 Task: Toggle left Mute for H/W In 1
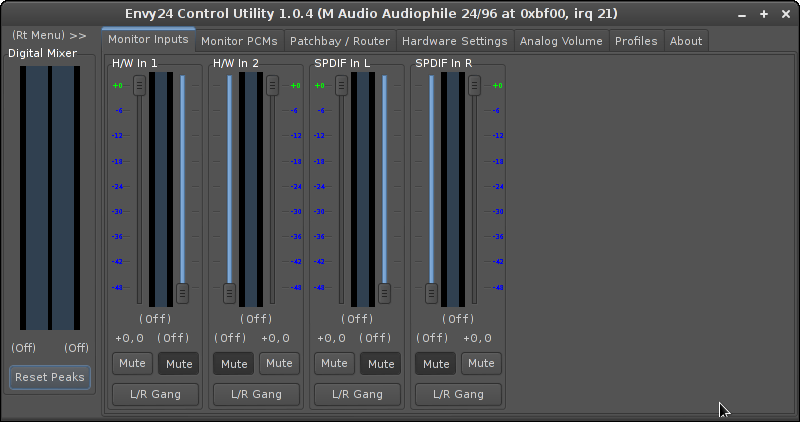click(x=132, y=363)
